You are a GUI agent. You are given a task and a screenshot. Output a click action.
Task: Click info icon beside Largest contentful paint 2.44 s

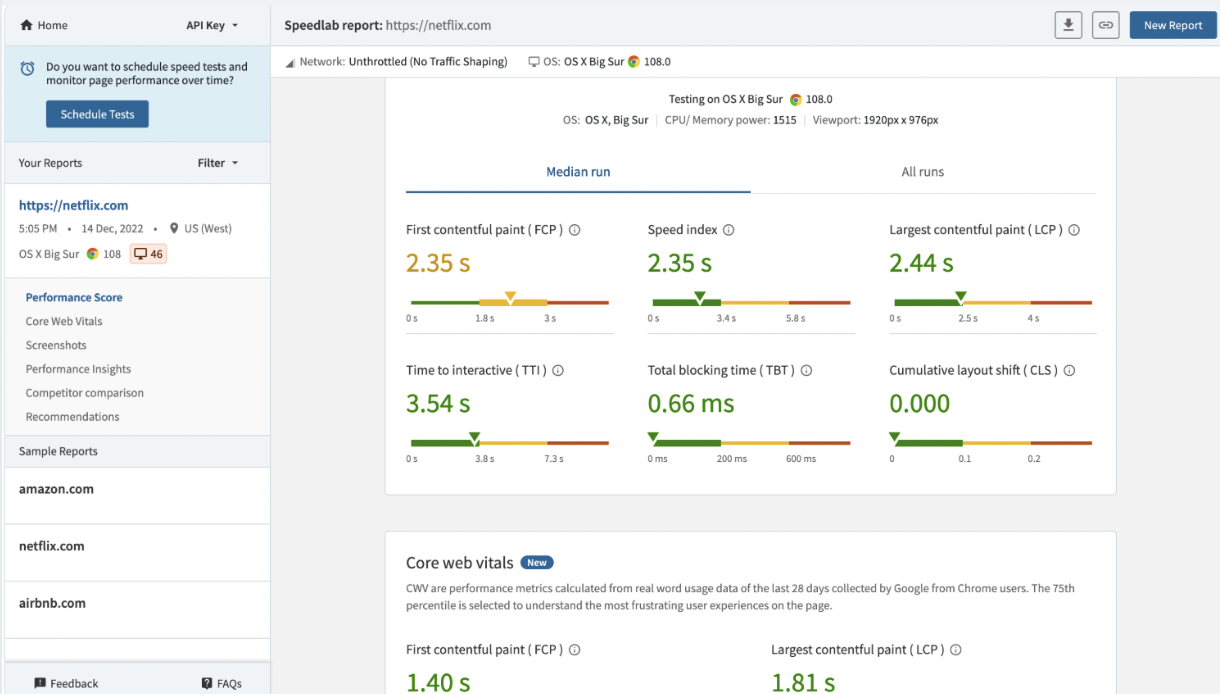coord(1074,230)
